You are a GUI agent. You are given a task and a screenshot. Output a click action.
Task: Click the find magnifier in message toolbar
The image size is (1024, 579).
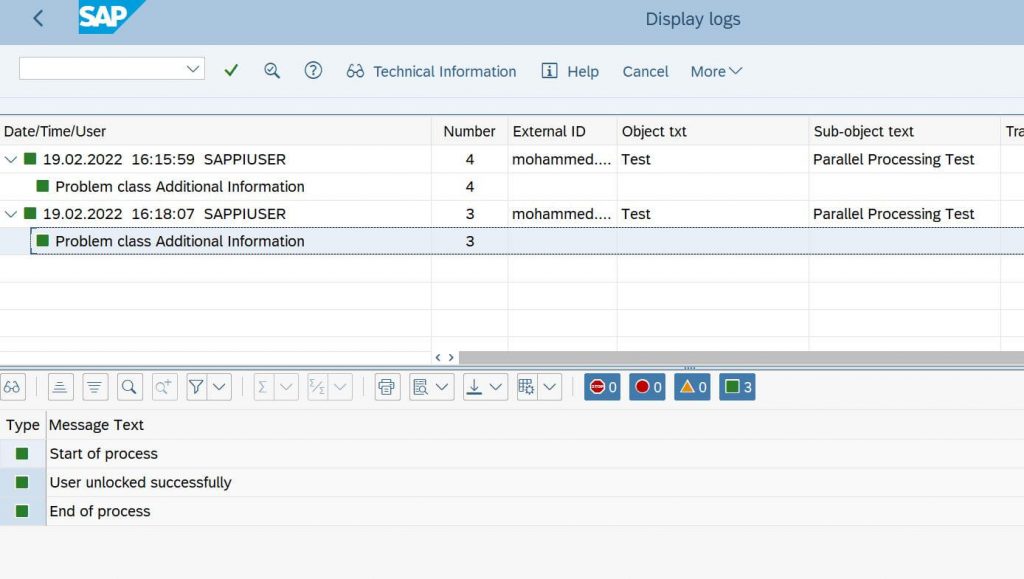click(129, 387)
